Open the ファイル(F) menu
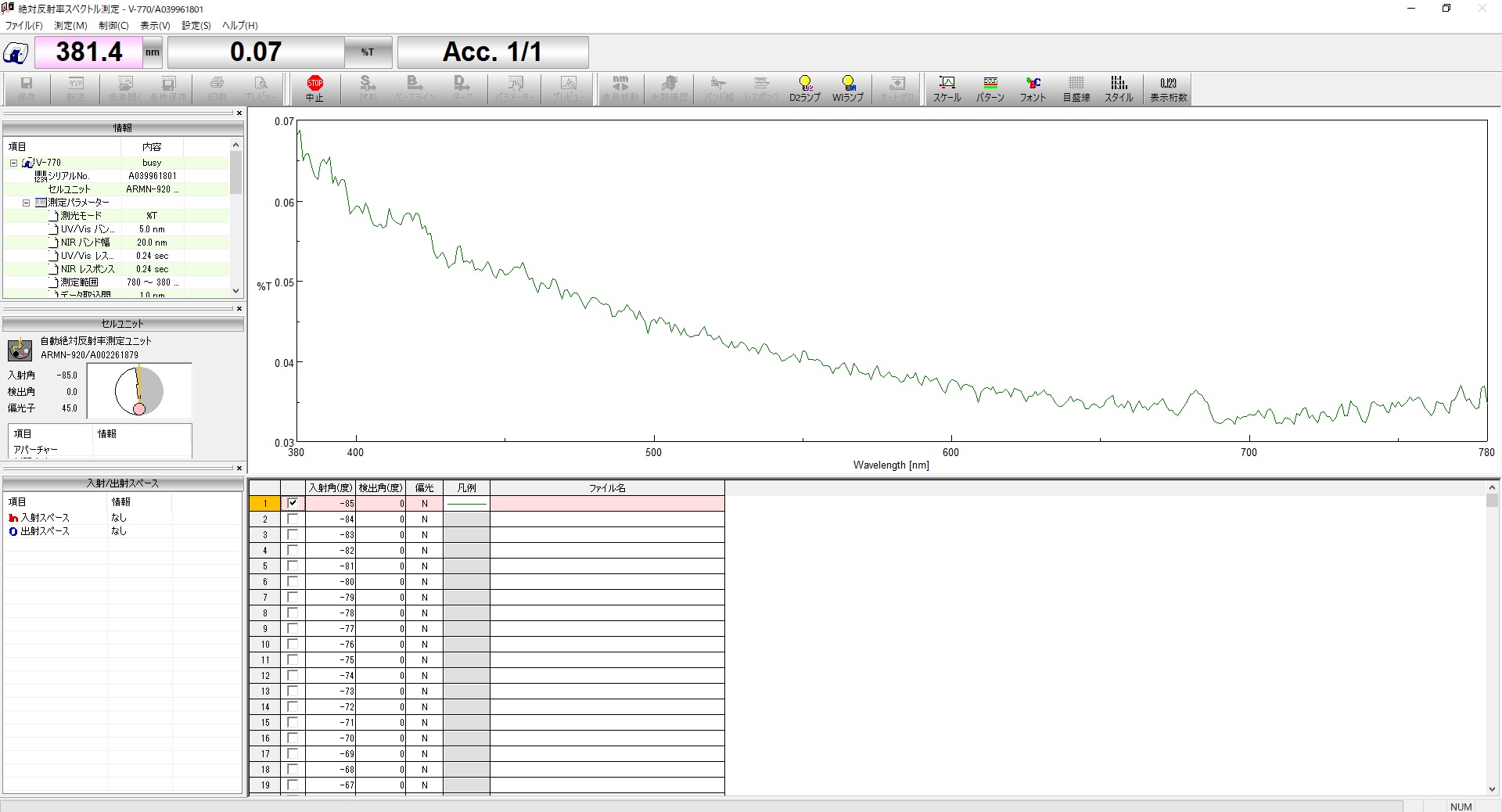The image size is (1502, 812). 24,26
